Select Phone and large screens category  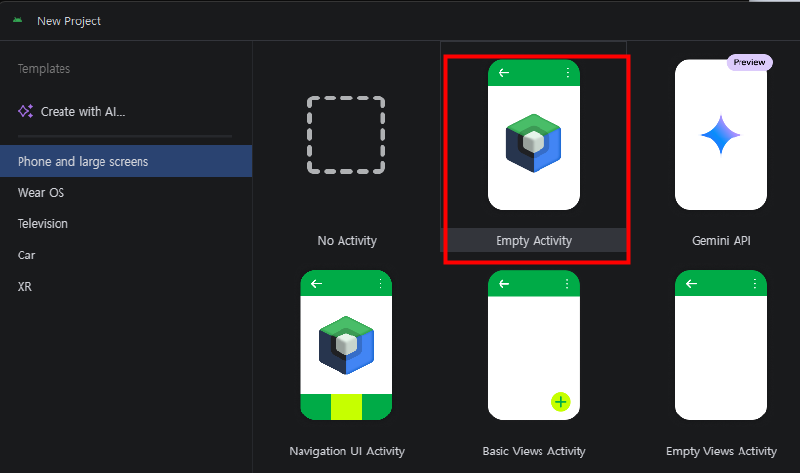click(126, 161)
